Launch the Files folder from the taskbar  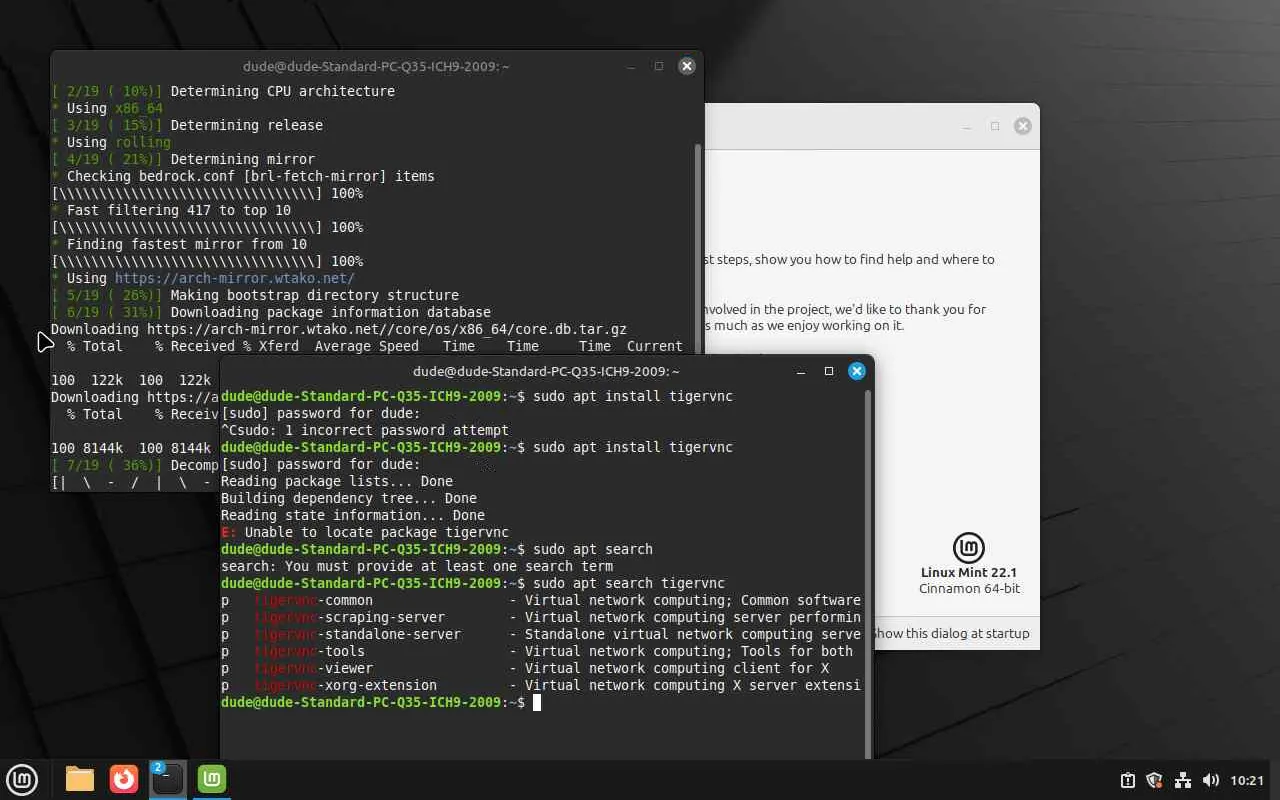[80, 779]
